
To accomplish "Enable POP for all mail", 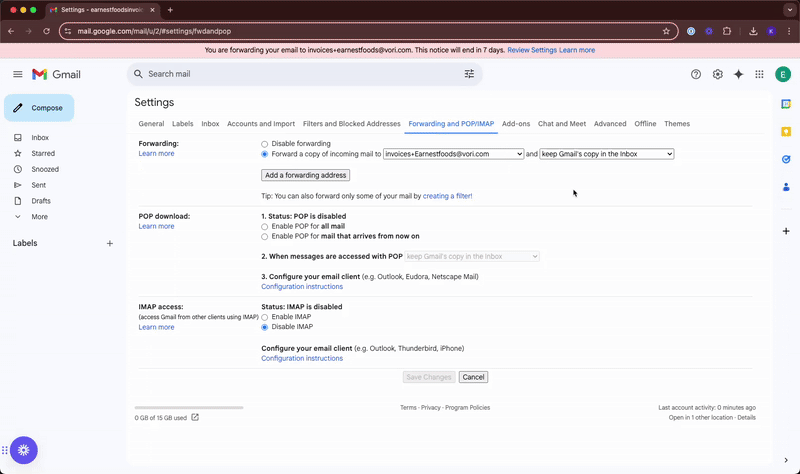I will coord(265,227).
